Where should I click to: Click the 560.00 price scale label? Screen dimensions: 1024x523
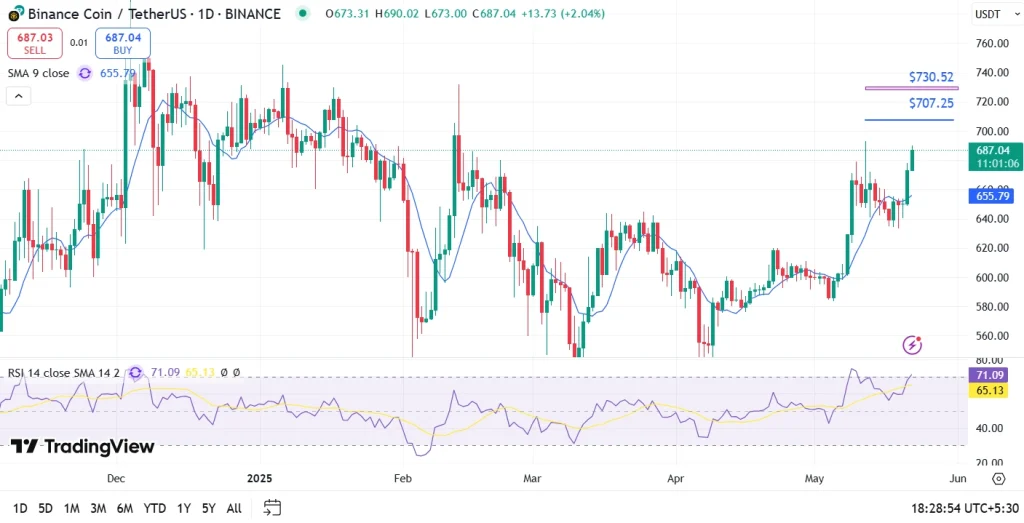[x=993, y=336]
